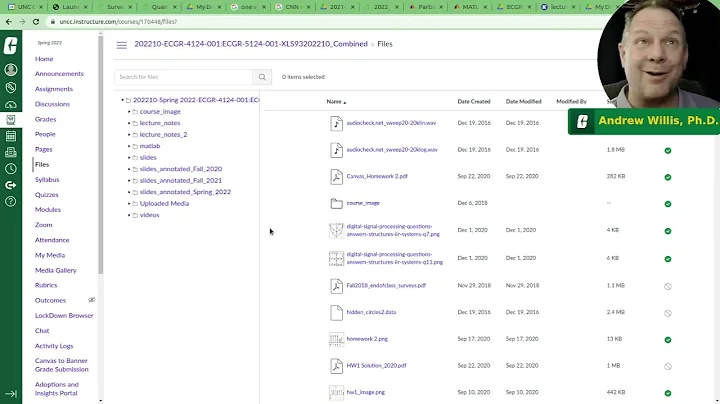Click the audio icon for audiocheck.net_sweep20-20klin.wav
The width and height of the screenshot is (720, 404).
coord(337,122)
